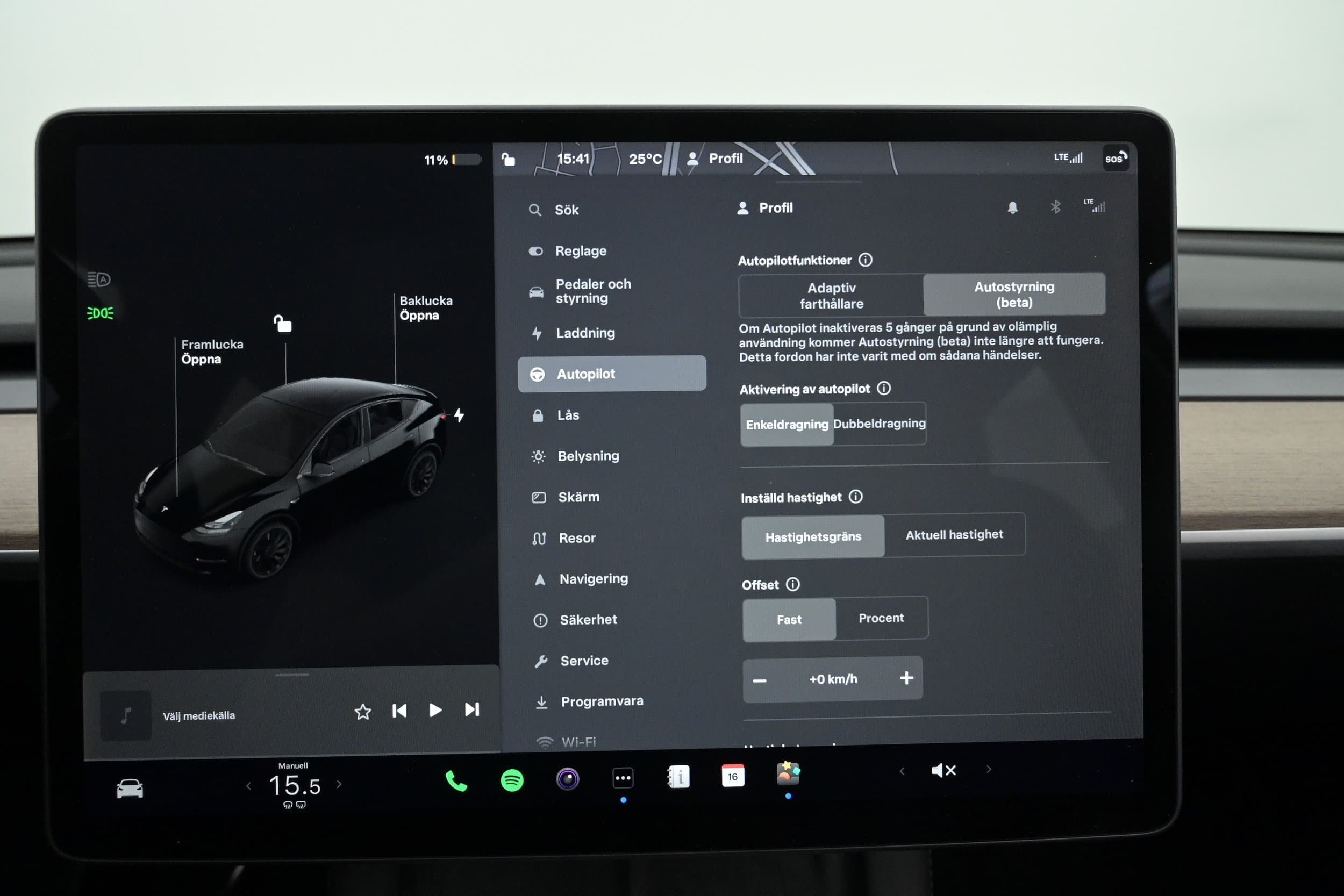Skip to previous track

(x=399, y=711)
